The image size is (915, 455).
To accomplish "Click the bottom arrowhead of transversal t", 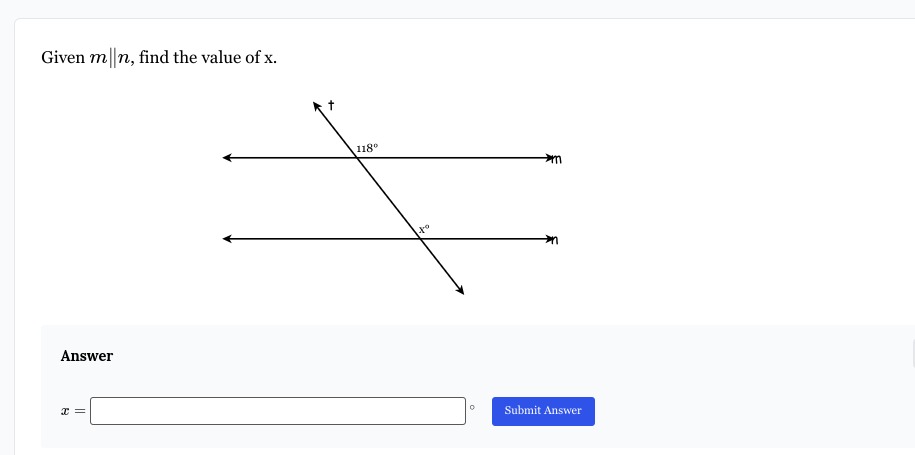I will [x=460, y=290].
